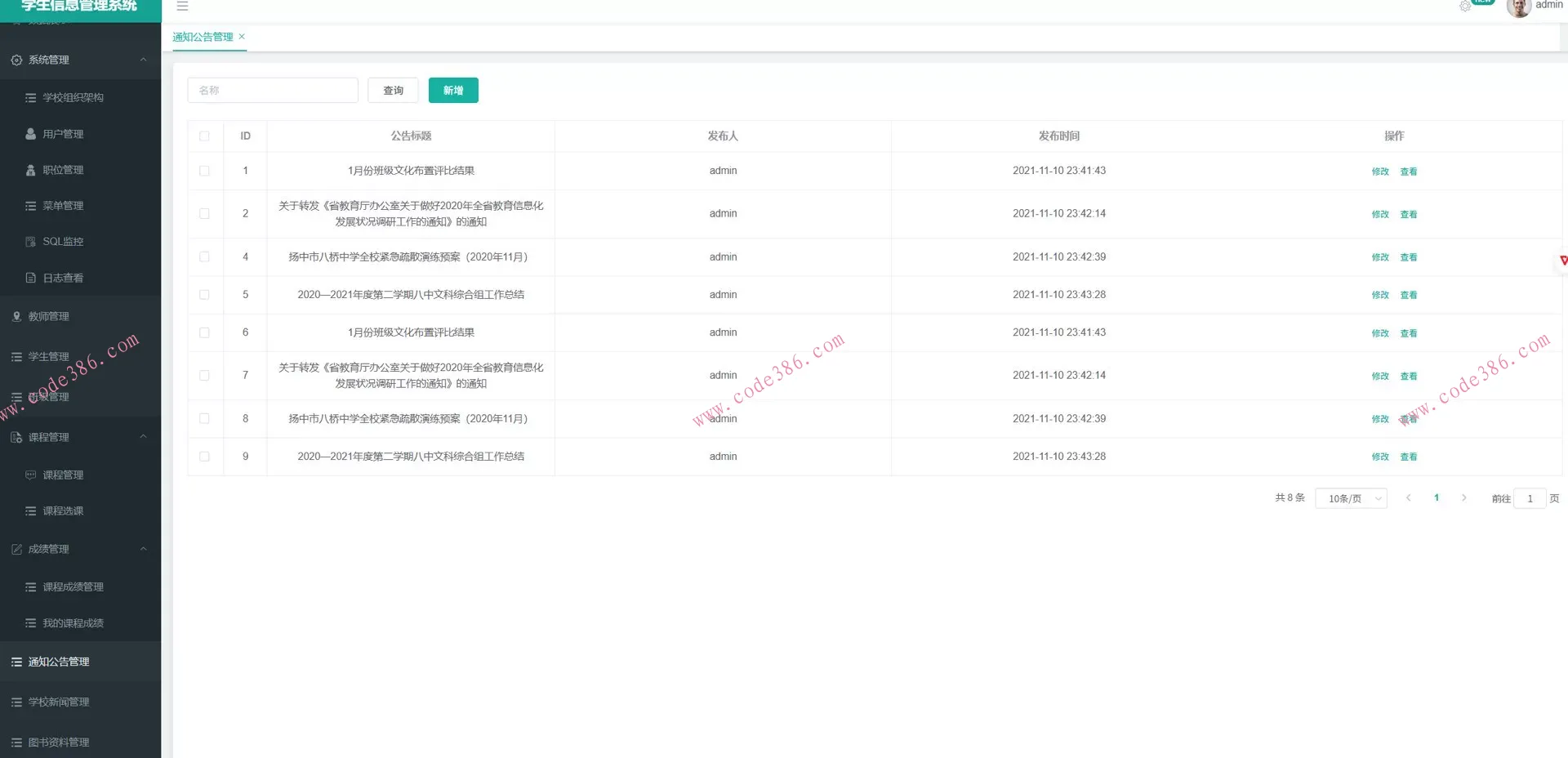Click 修改 for row ID 5
1568x758 pixels.
pyautogui.click(x=1380, y=295)
